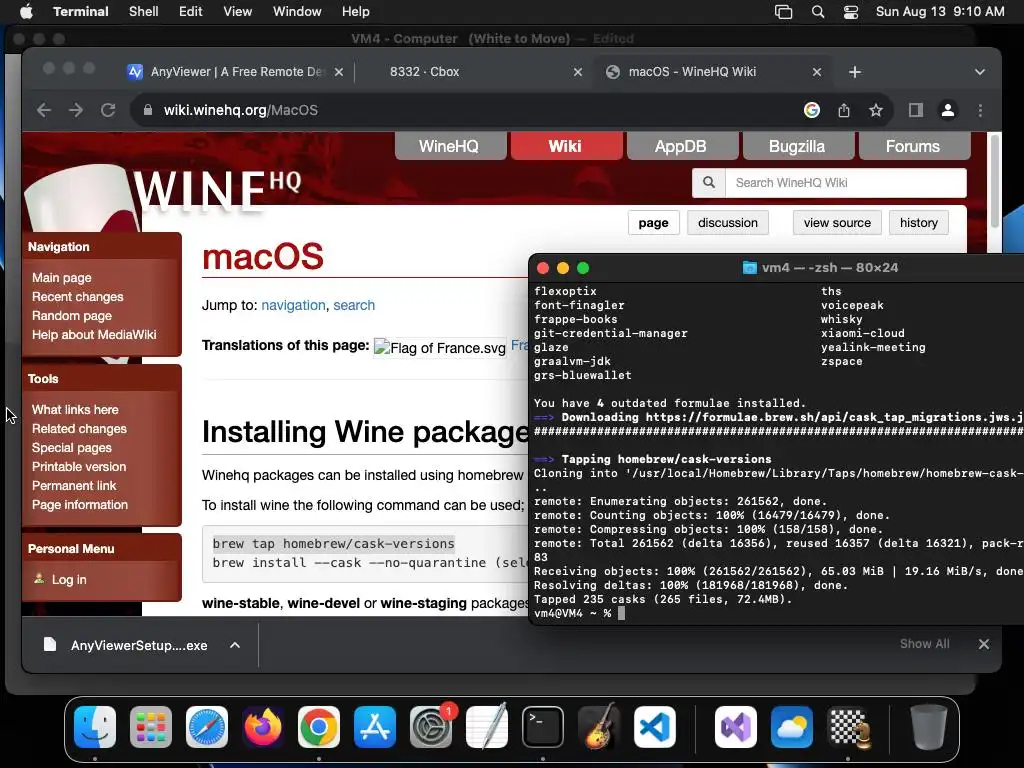Click Log in under Personal Menu
This screenshot has height=768, width=1024.
(x=69, y=579)
